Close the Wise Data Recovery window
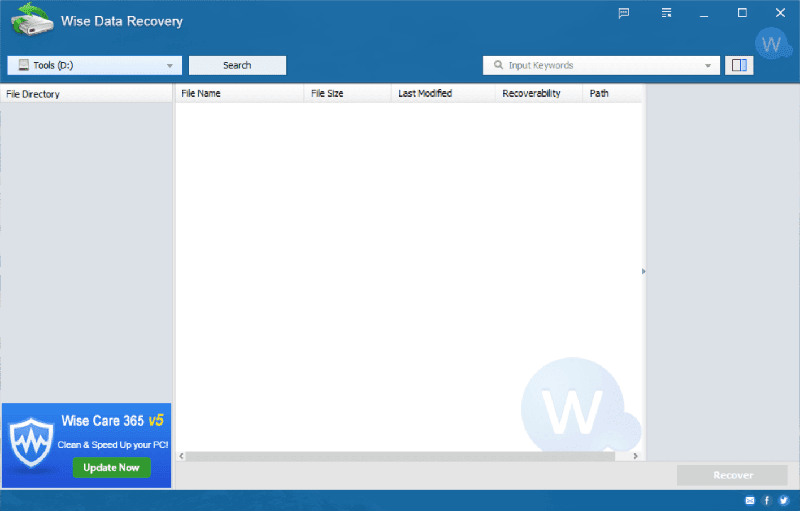Image resolution: width=800 pixels, height=511 pixels. (780, 13)
